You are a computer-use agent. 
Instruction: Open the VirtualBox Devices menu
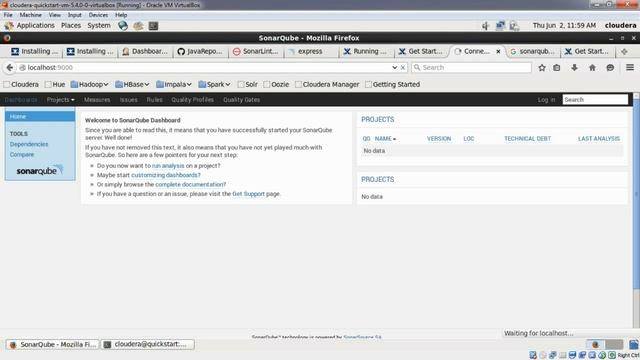click(98, 15)
